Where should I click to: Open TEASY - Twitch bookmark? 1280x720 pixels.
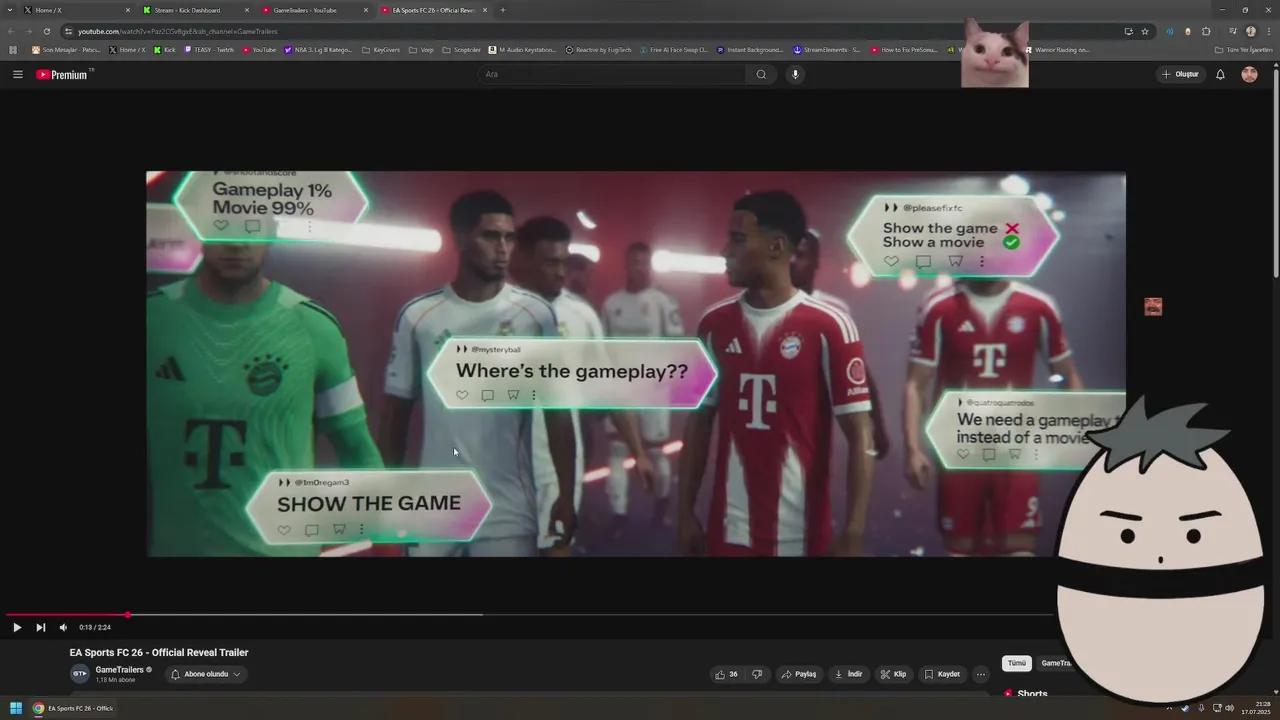point(209,49)
